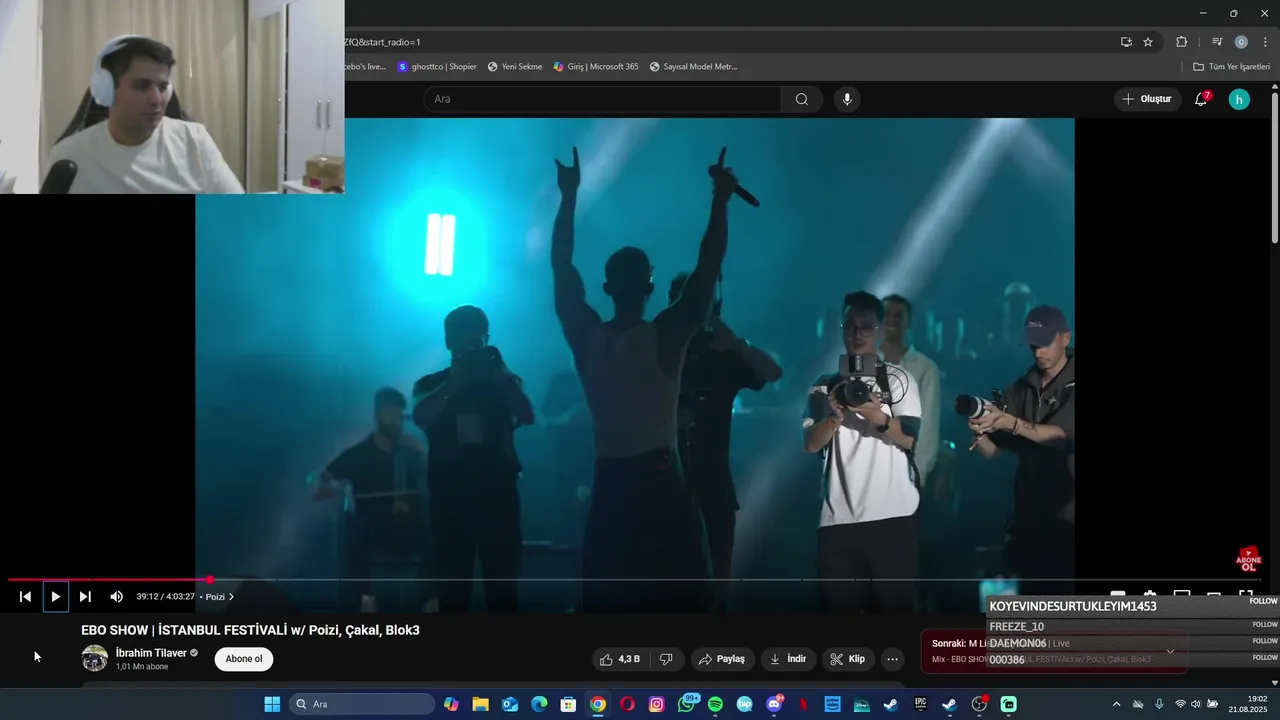Click the EBO SHOW video title
1280x720 pixels.
(x=250, y=630)
